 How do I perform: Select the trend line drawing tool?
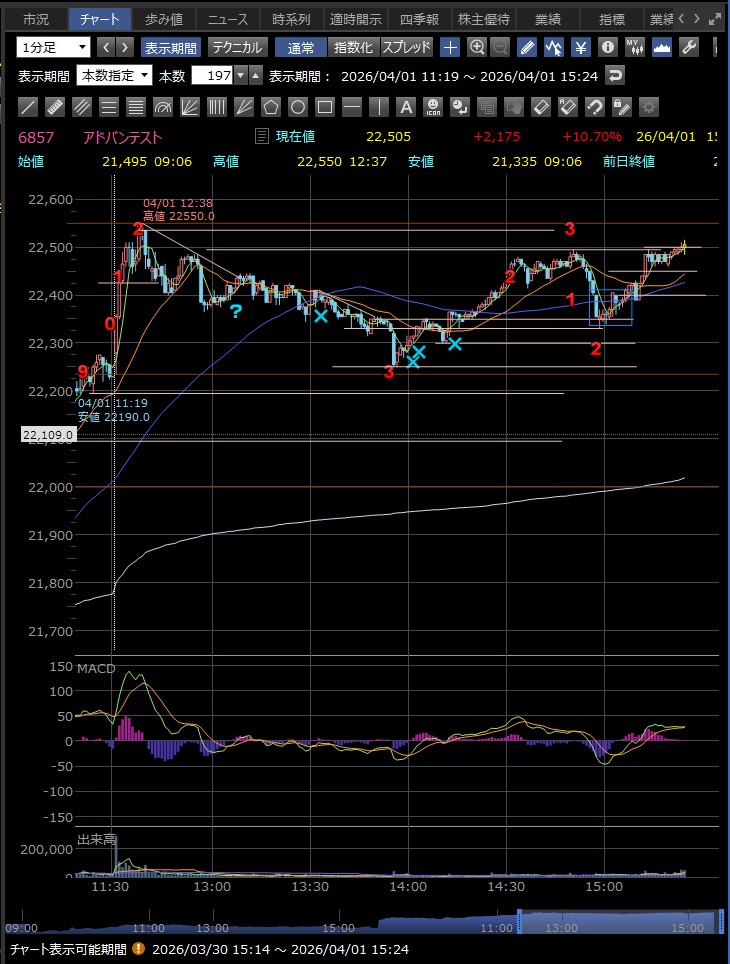pos(28,107)
